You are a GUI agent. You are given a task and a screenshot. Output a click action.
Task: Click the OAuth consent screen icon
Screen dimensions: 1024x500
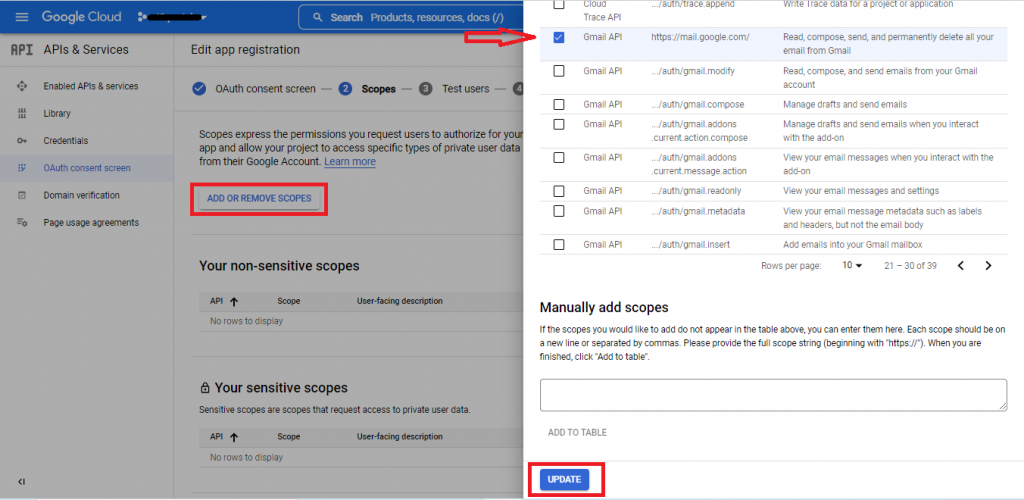point(22,168)
